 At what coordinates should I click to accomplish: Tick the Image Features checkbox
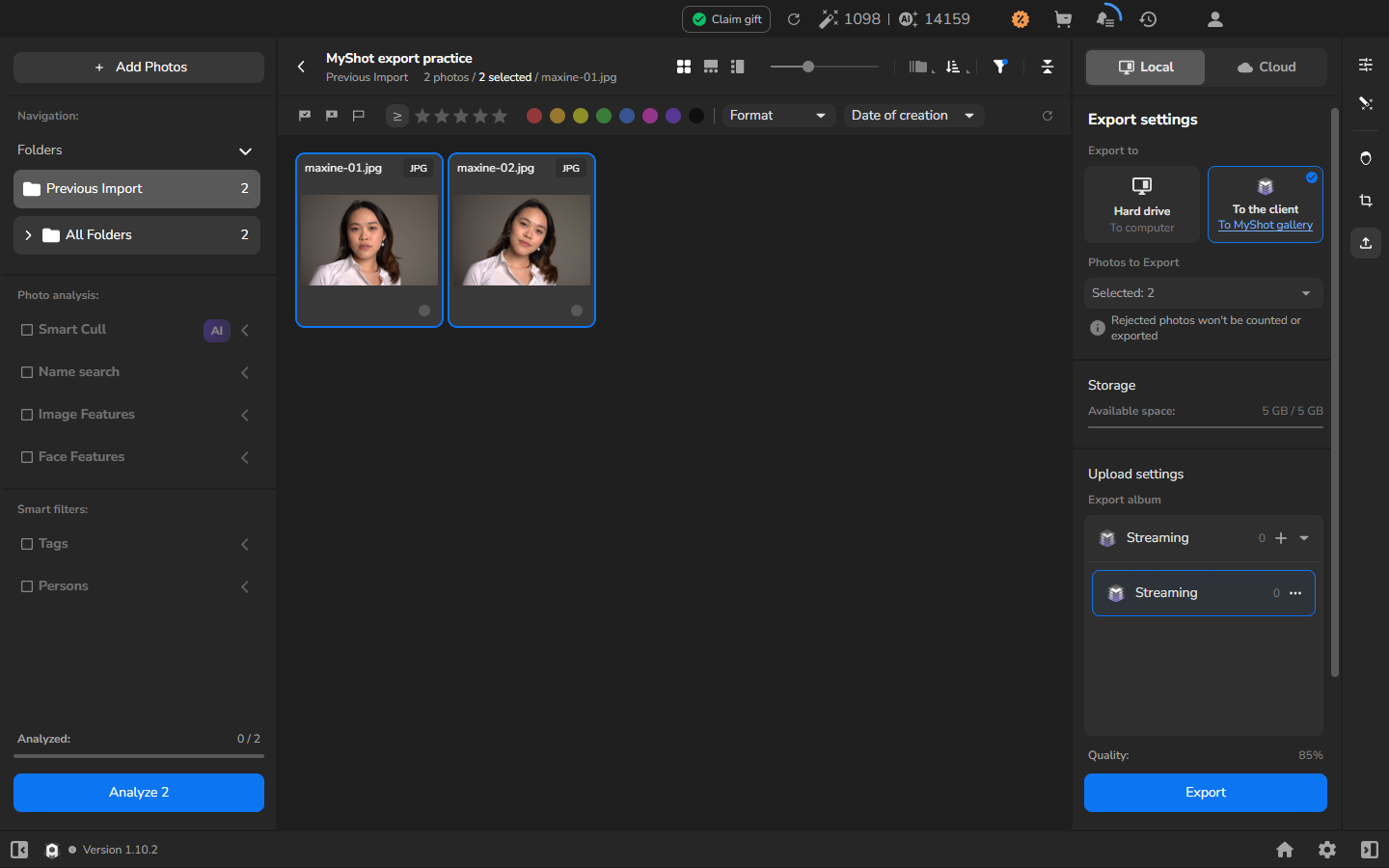(x=27, y=415)
